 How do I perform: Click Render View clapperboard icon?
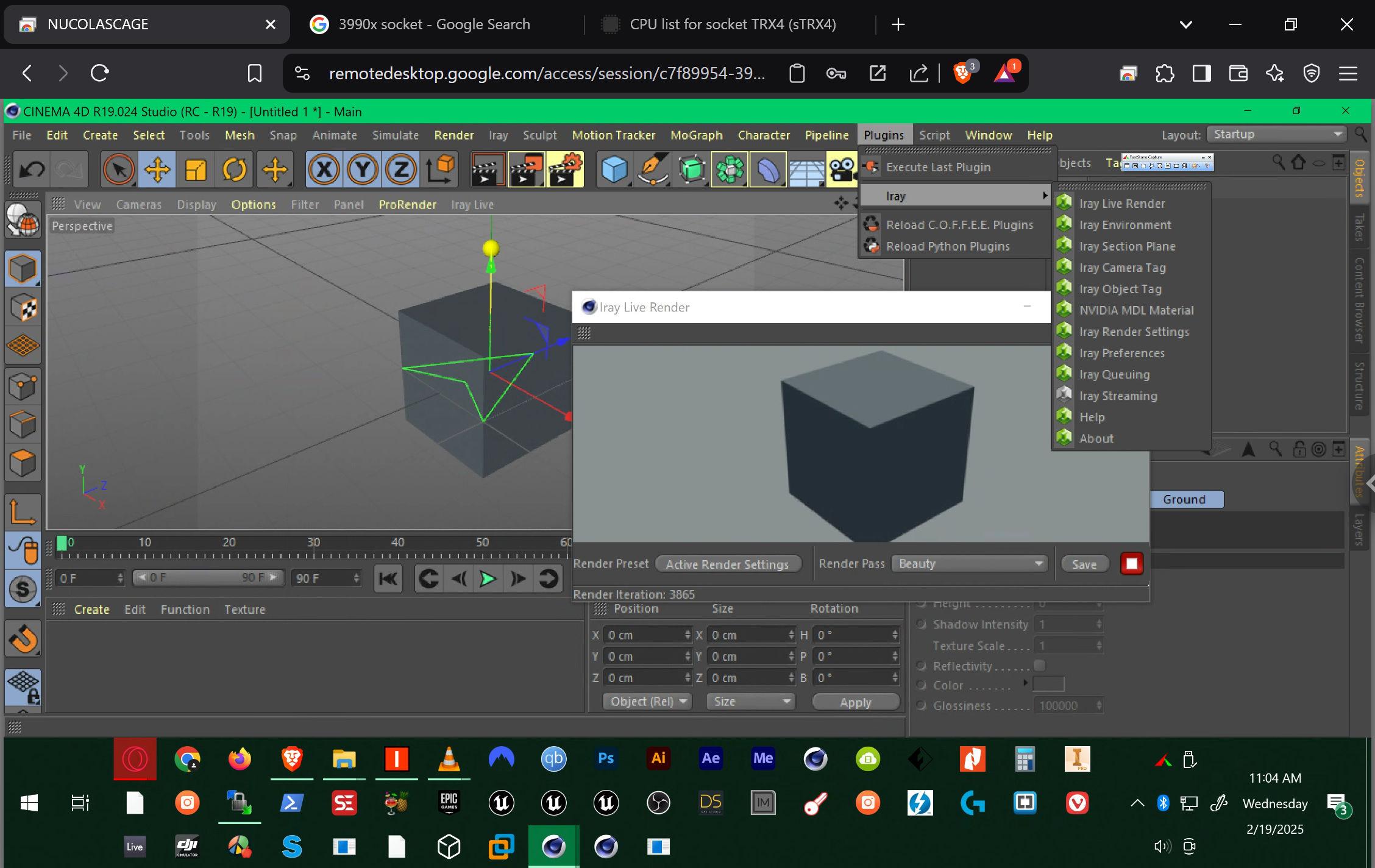coord(488,169)
